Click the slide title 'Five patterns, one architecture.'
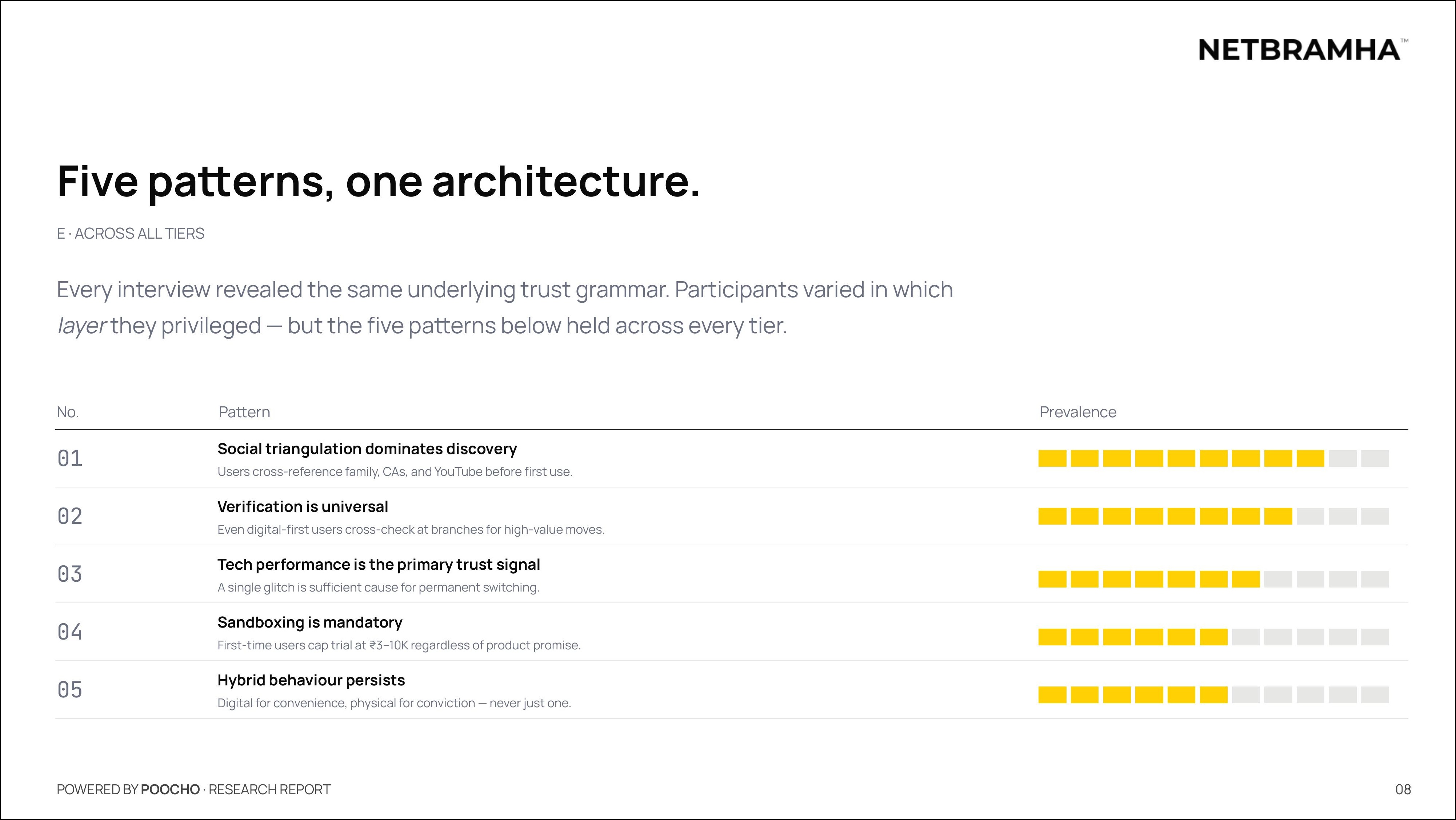1456x820 pixels. tap(379, 182)
